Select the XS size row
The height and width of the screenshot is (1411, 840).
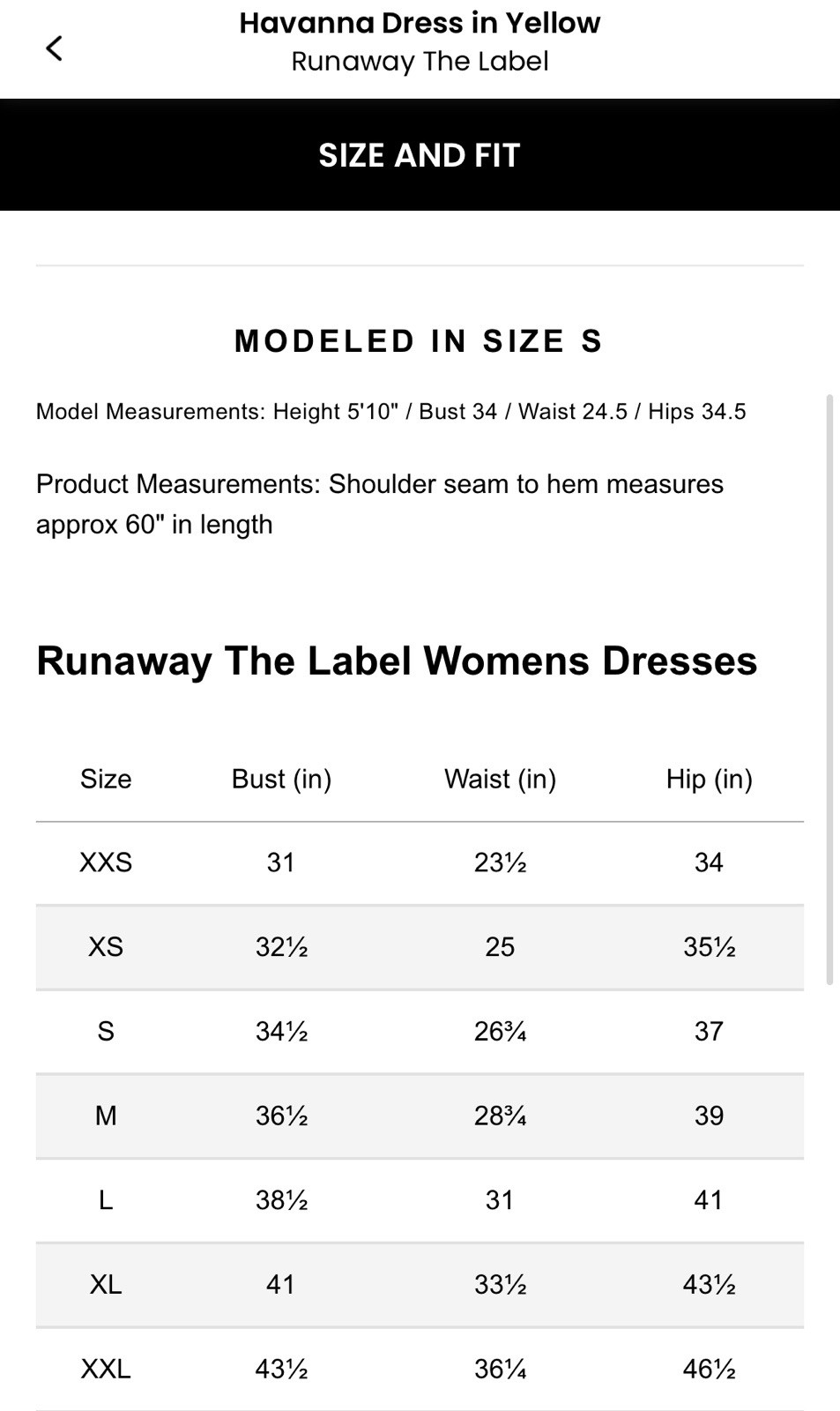[x=420, y=947]
